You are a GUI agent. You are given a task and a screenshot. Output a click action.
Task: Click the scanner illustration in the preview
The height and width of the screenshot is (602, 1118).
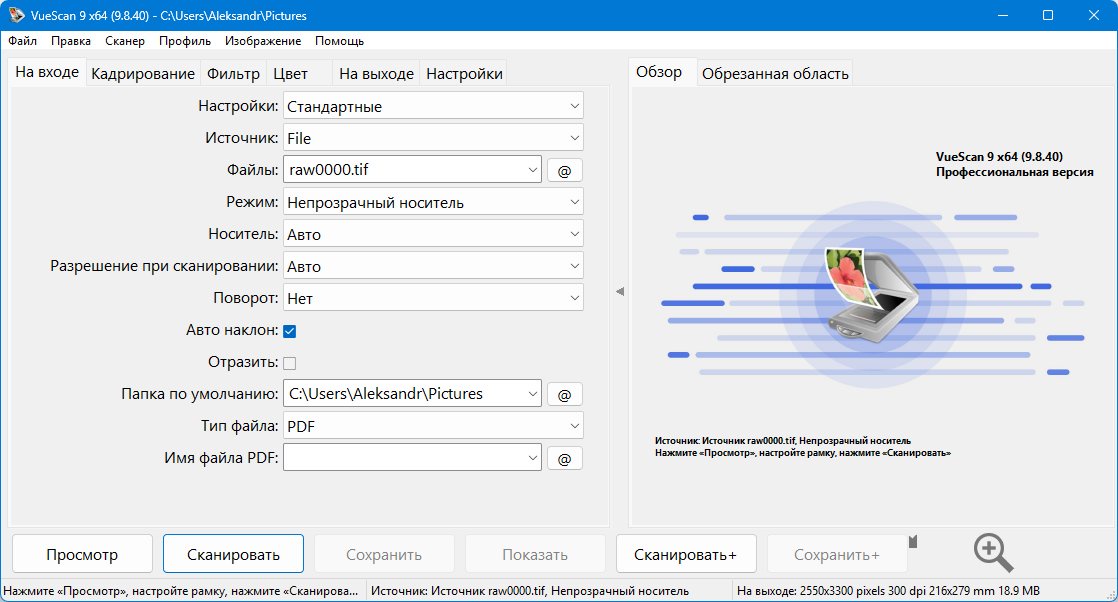coord(873,297)
